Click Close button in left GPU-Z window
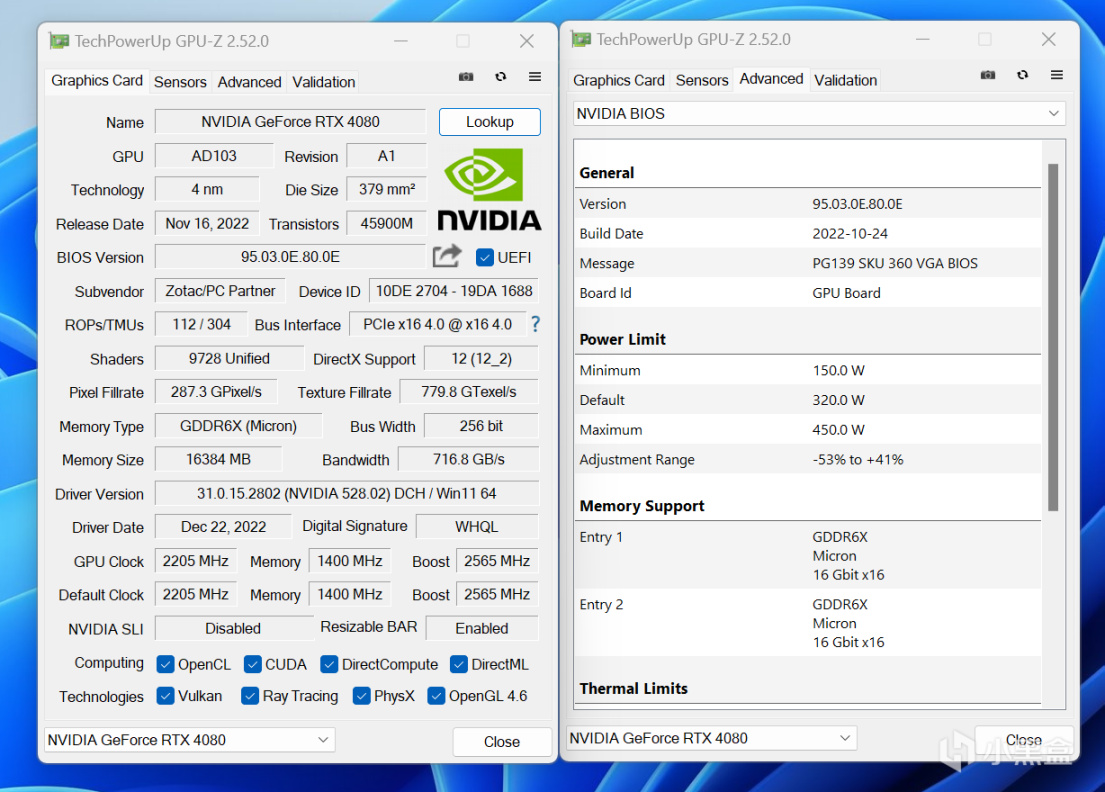Viewport: 1105px width, 792px height. point(502,742)
